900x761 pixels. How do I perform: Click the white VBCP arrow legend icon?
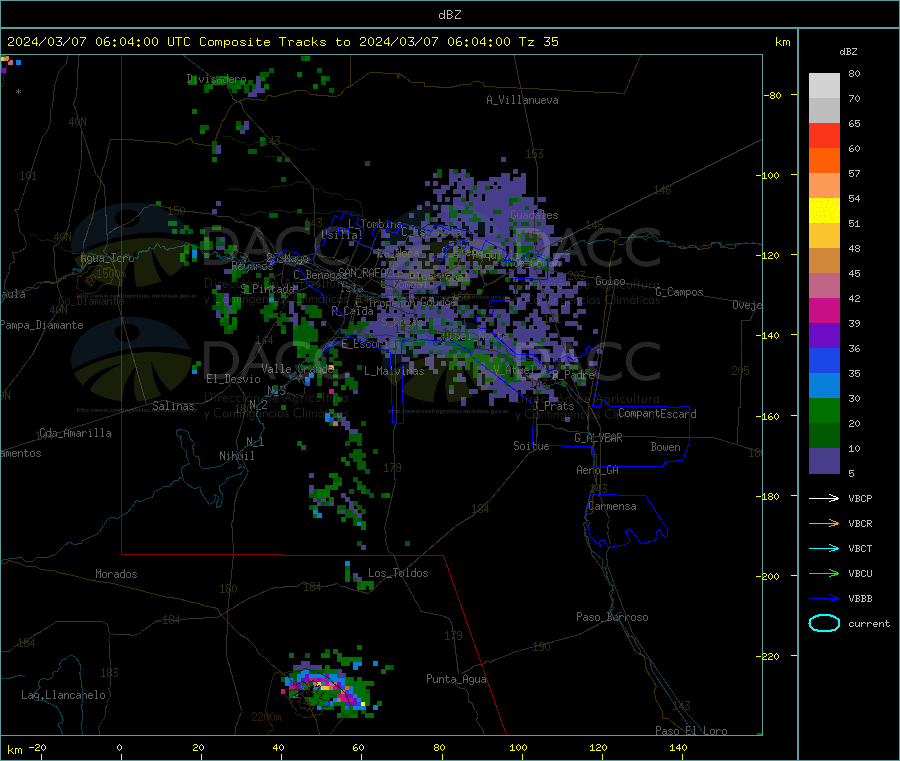[x=824, y=498]
